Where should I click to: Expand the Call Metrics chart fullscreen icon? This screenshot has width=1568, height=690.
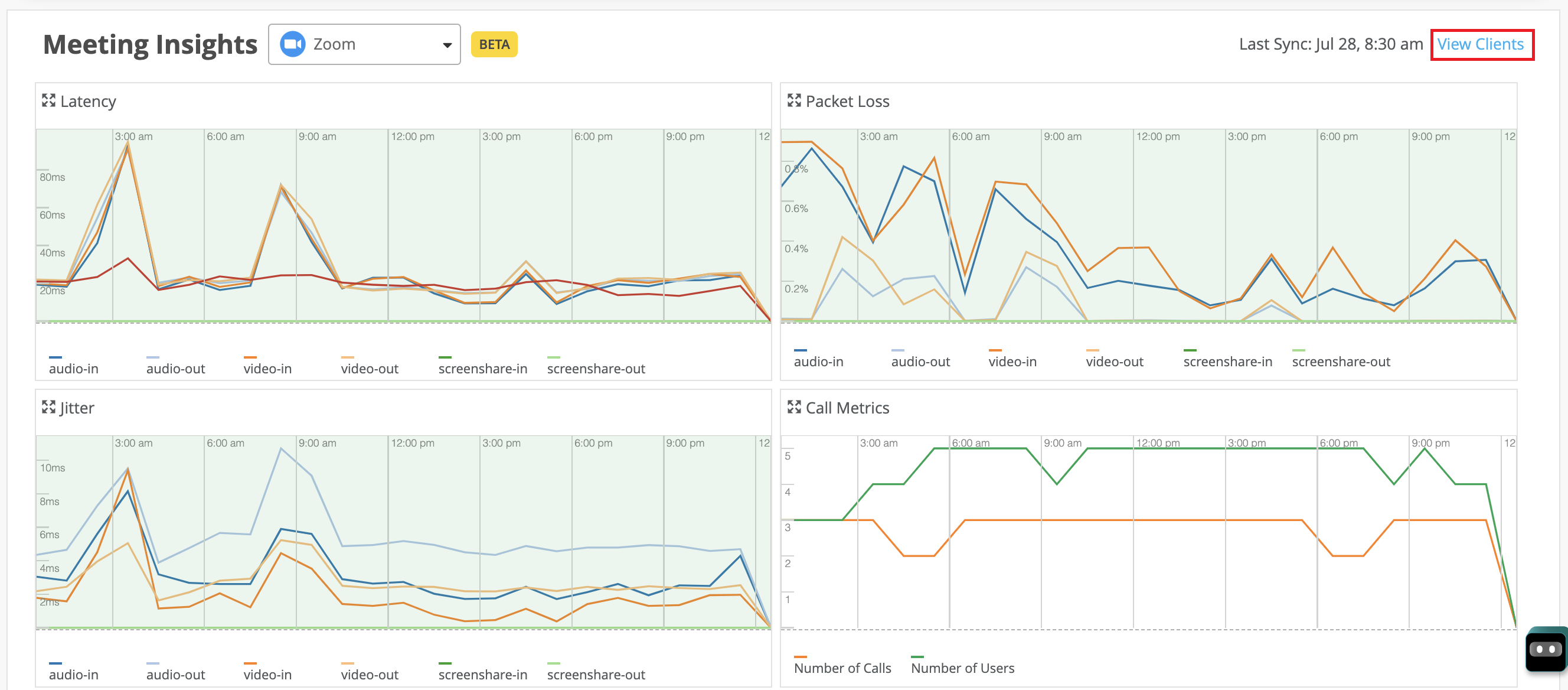point(793,407)
